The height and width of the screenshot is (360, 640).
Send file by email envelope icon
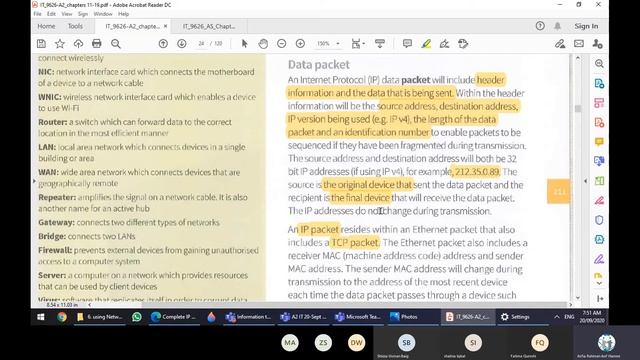point(579,44)
